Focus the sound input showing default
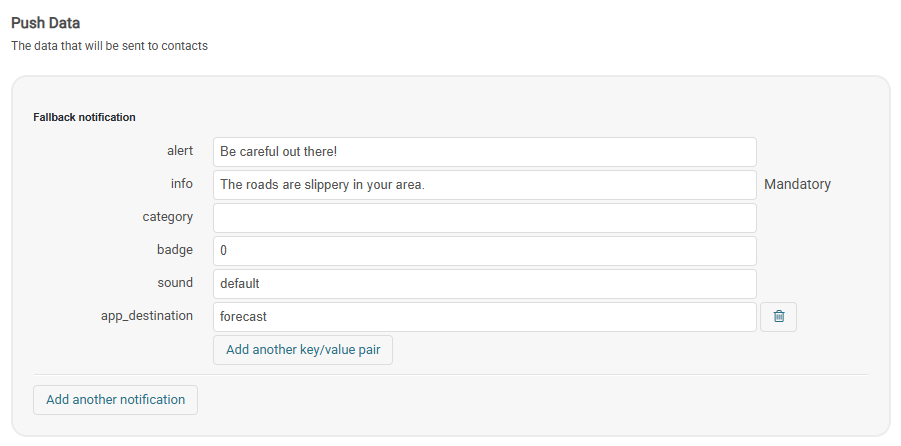The width and height of the screenshot is (901, 446). click(484, 284)
